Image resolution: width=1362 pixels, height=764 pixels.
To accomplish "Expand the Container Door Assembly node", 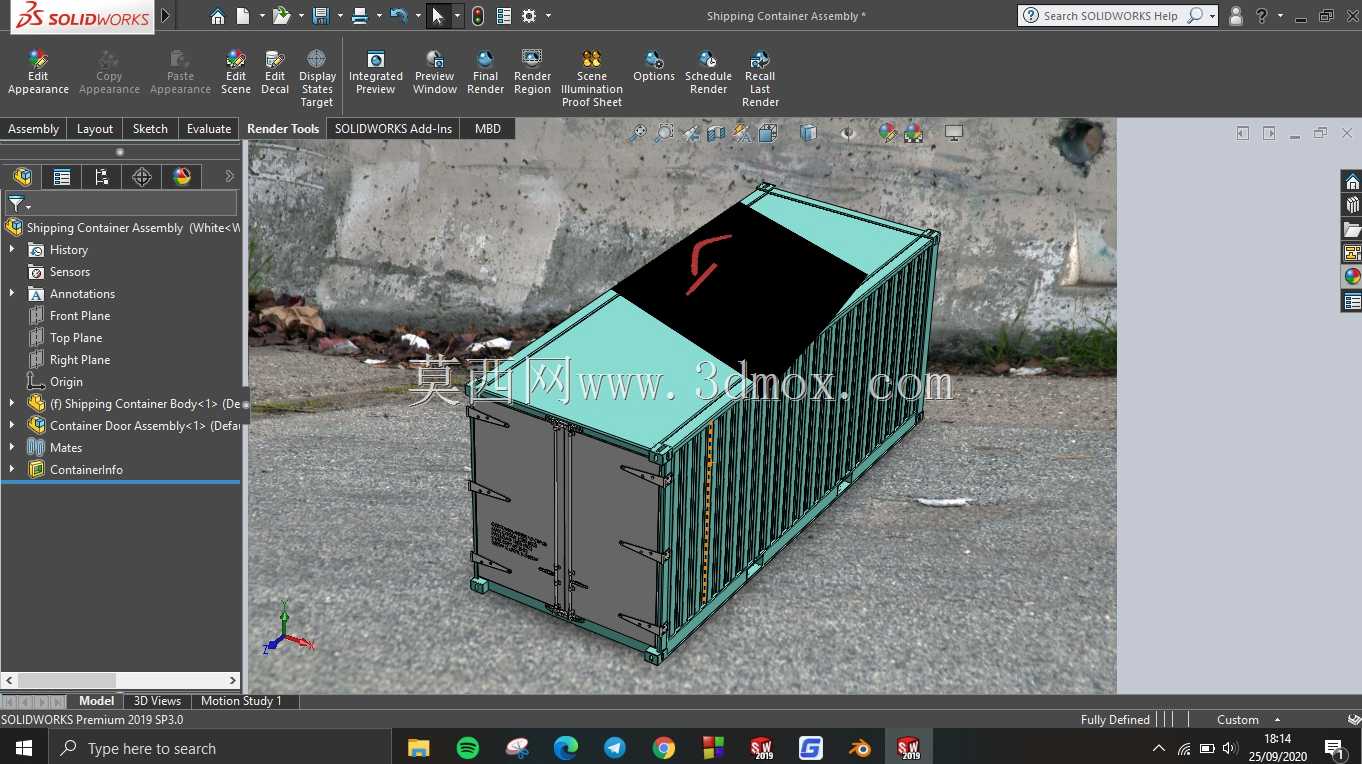I will click(x=12, y=426).
